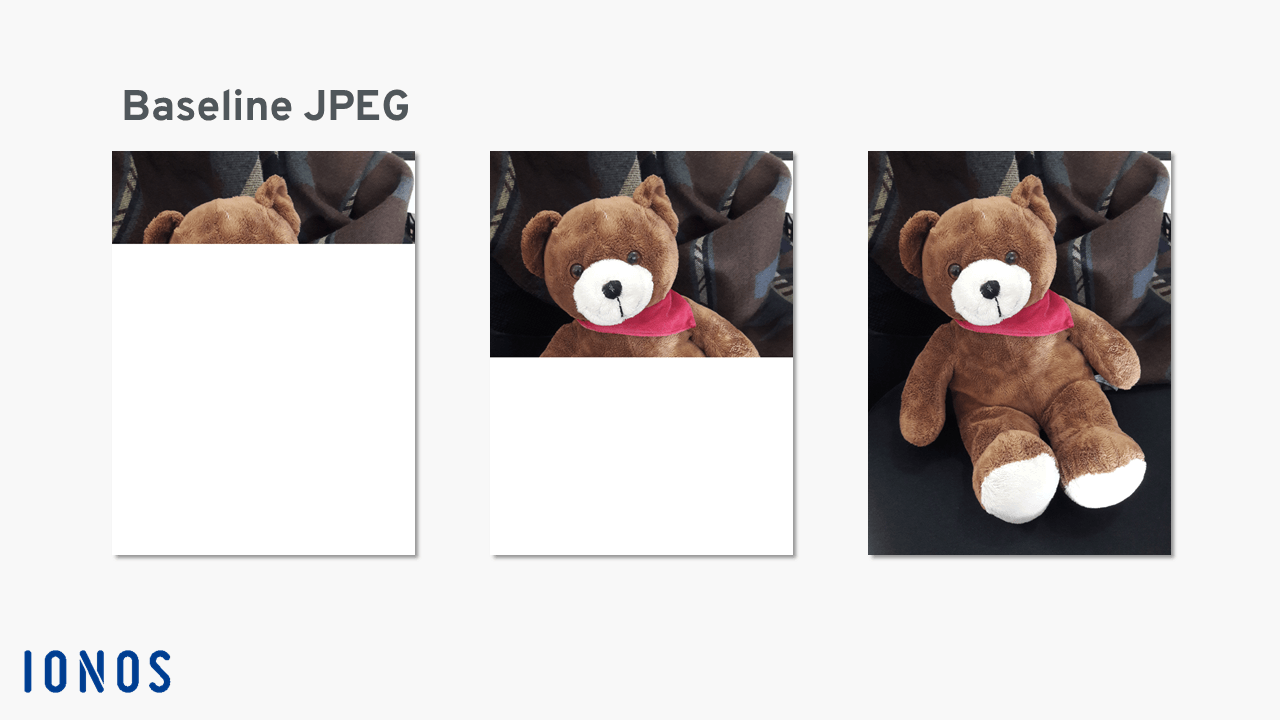Click the blank unloaded area of middle image
Image resolution: width=1280 pixels, height=720 pixels.
tap(641, 456)
